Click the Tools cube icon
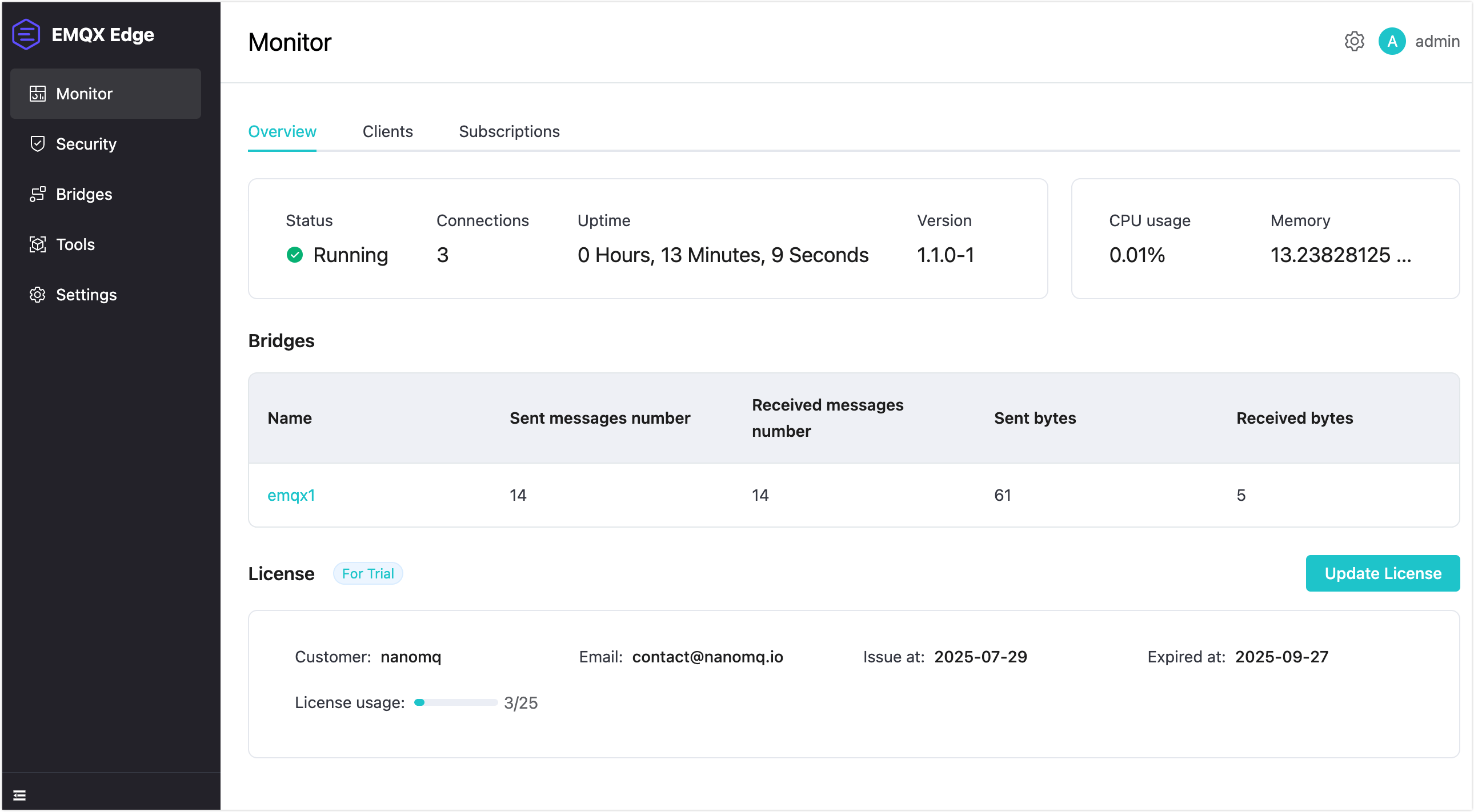Image resolution: width=1474 pixels, height=812 pixels. 37,245
